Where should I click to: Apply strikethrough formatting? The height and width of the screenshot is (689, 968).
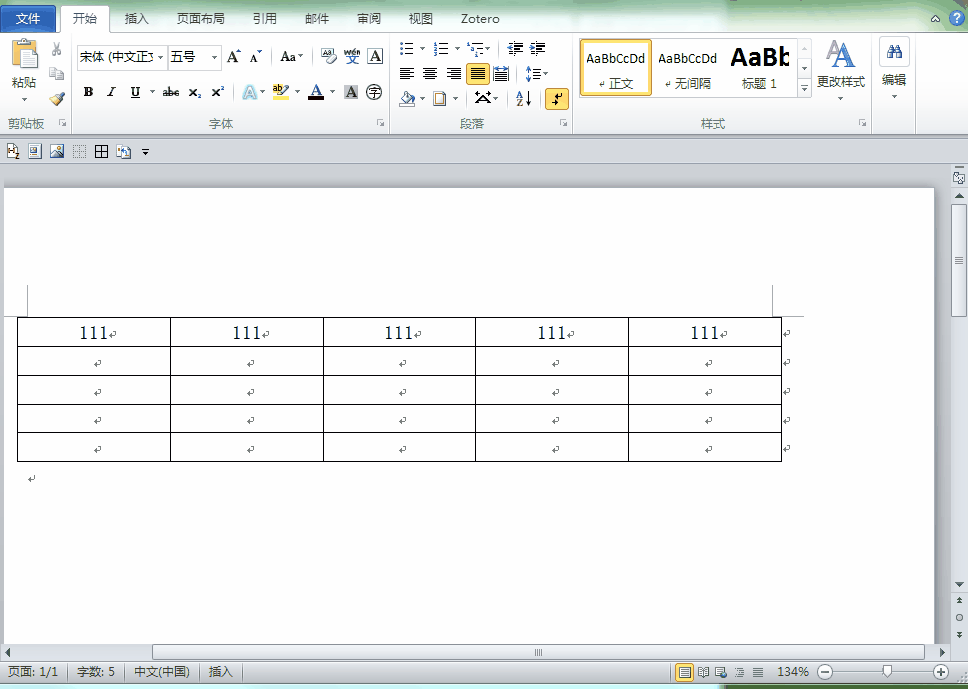click(171, 93)
